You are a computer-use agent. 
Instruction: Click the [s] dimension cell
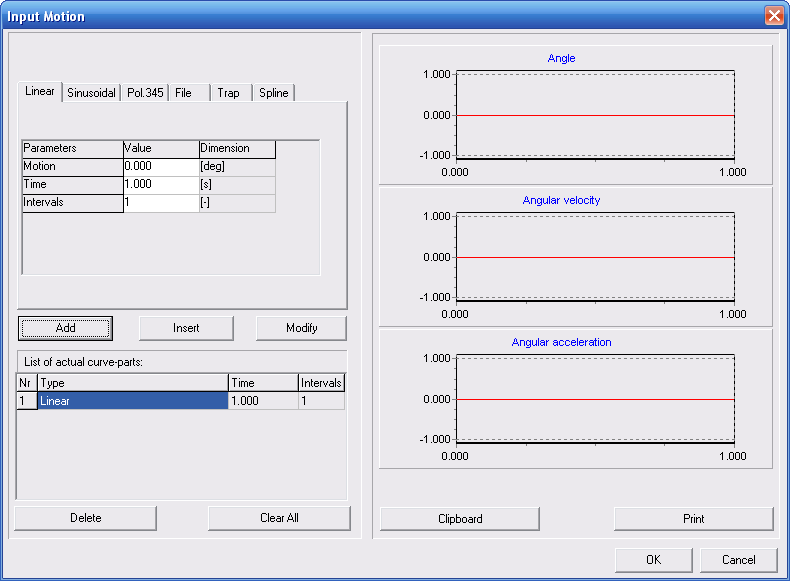coord(237,184)
